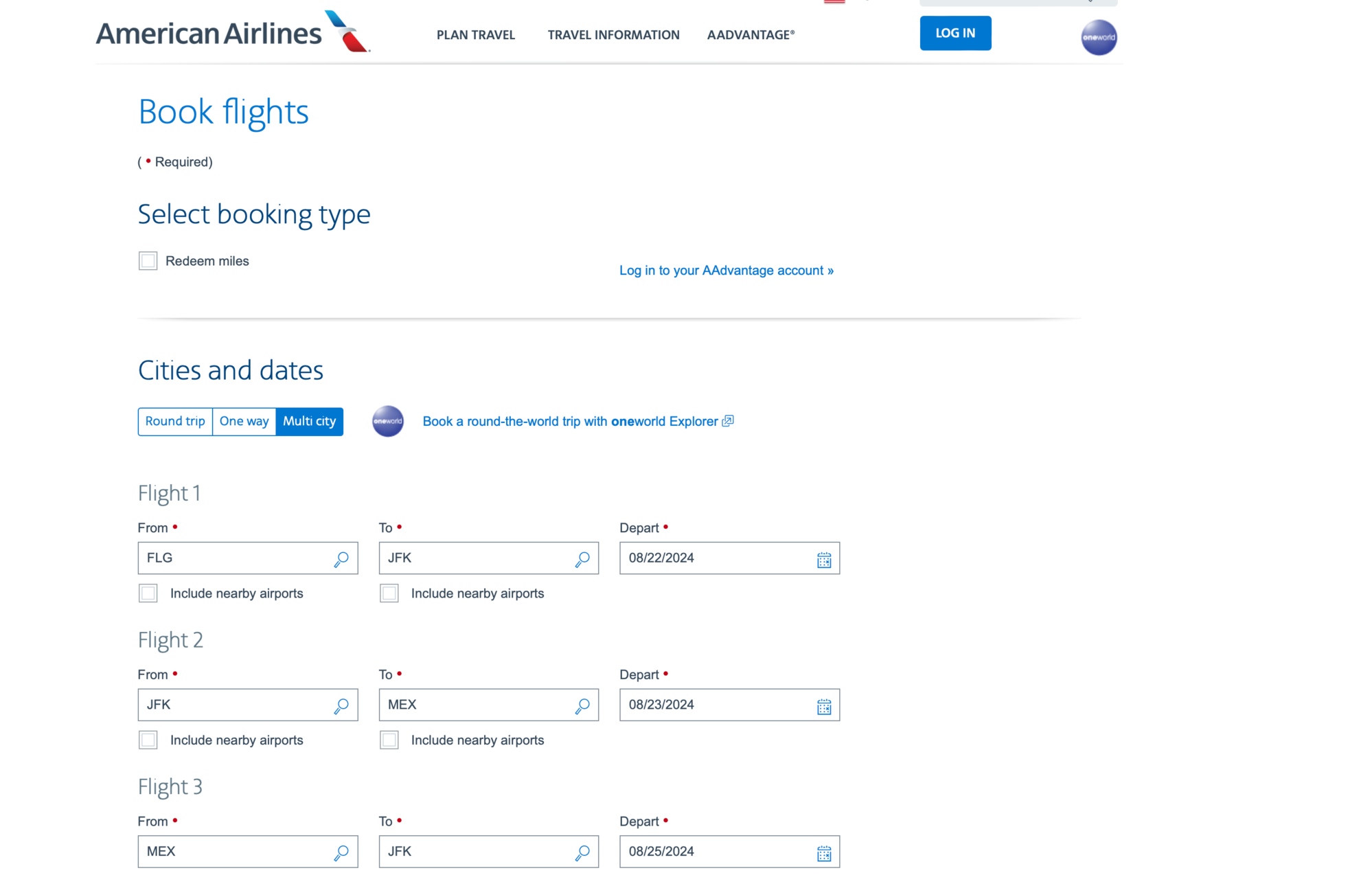
Task: Switch to Round trip tab
Action: click(x=175, y=422)
